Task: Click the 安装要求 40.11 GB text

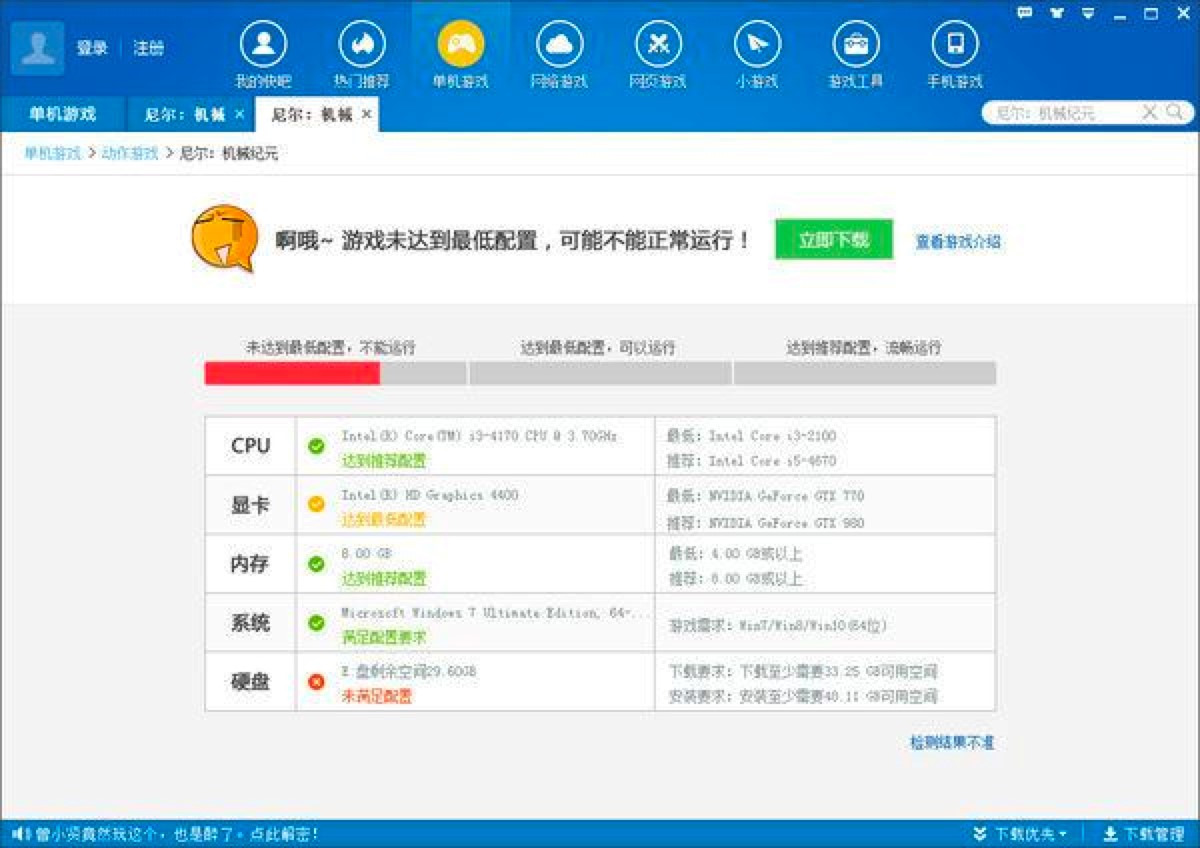Action: click(x=803, y=696)
